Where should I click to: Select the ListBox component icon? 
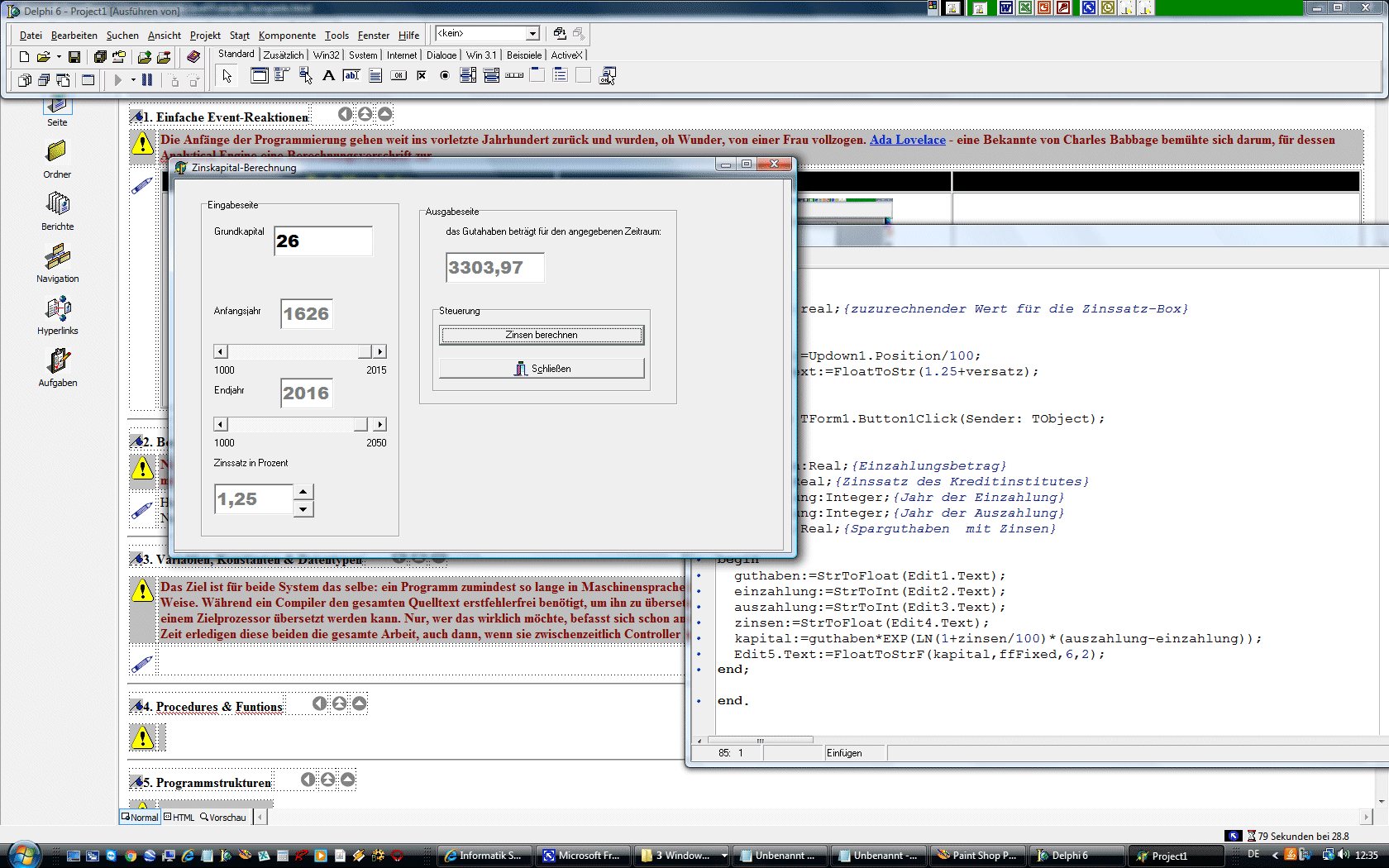(x=468, y=75)
